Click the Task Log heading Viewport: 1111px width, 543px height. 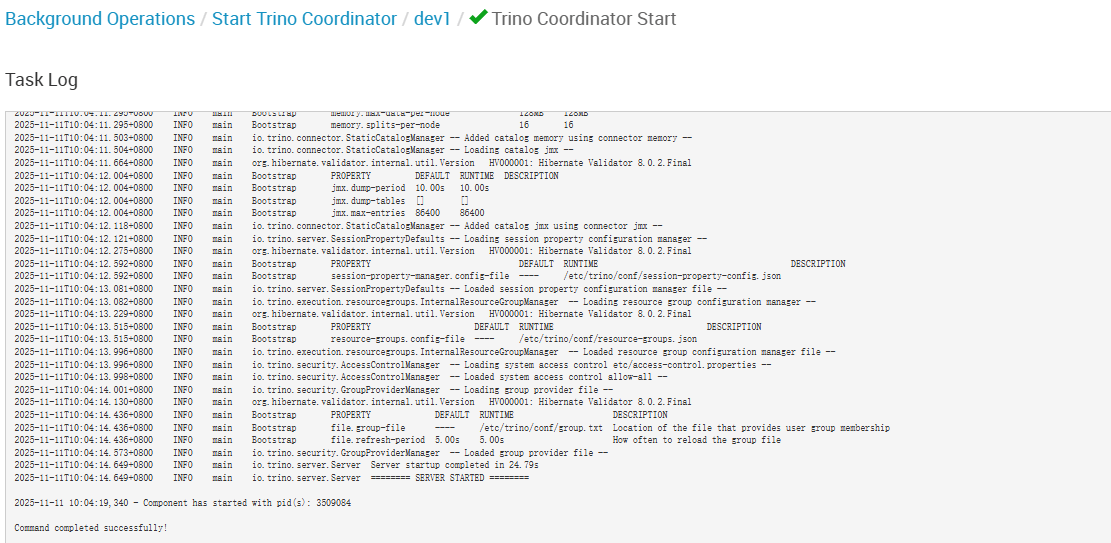click(x=41, y=80)
